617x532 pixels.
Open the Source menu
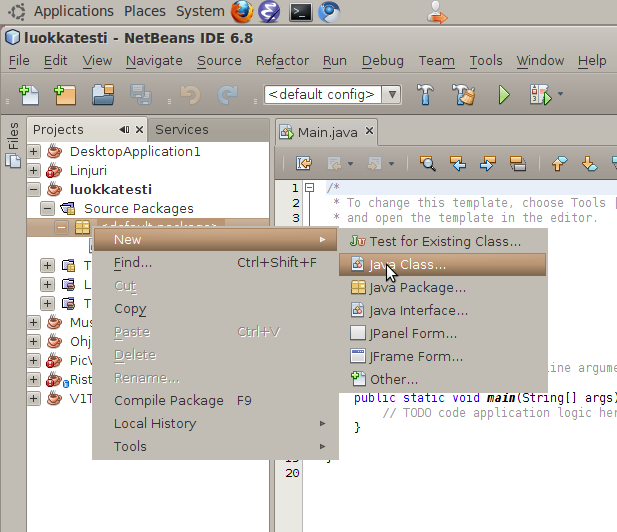click(x=219, y=61)
